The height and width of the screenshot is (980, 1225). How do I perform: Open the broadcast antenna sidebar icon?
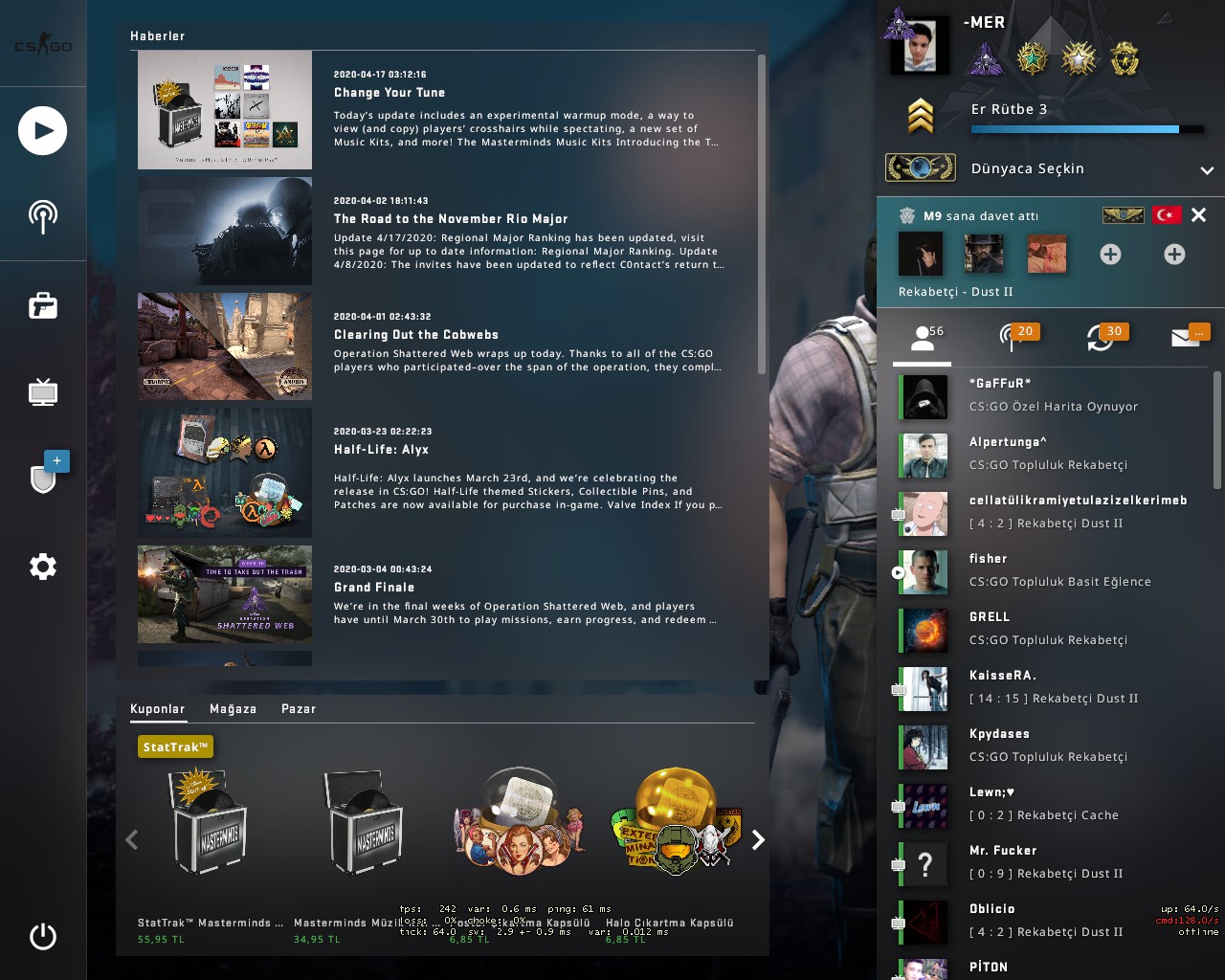point(43,216)
